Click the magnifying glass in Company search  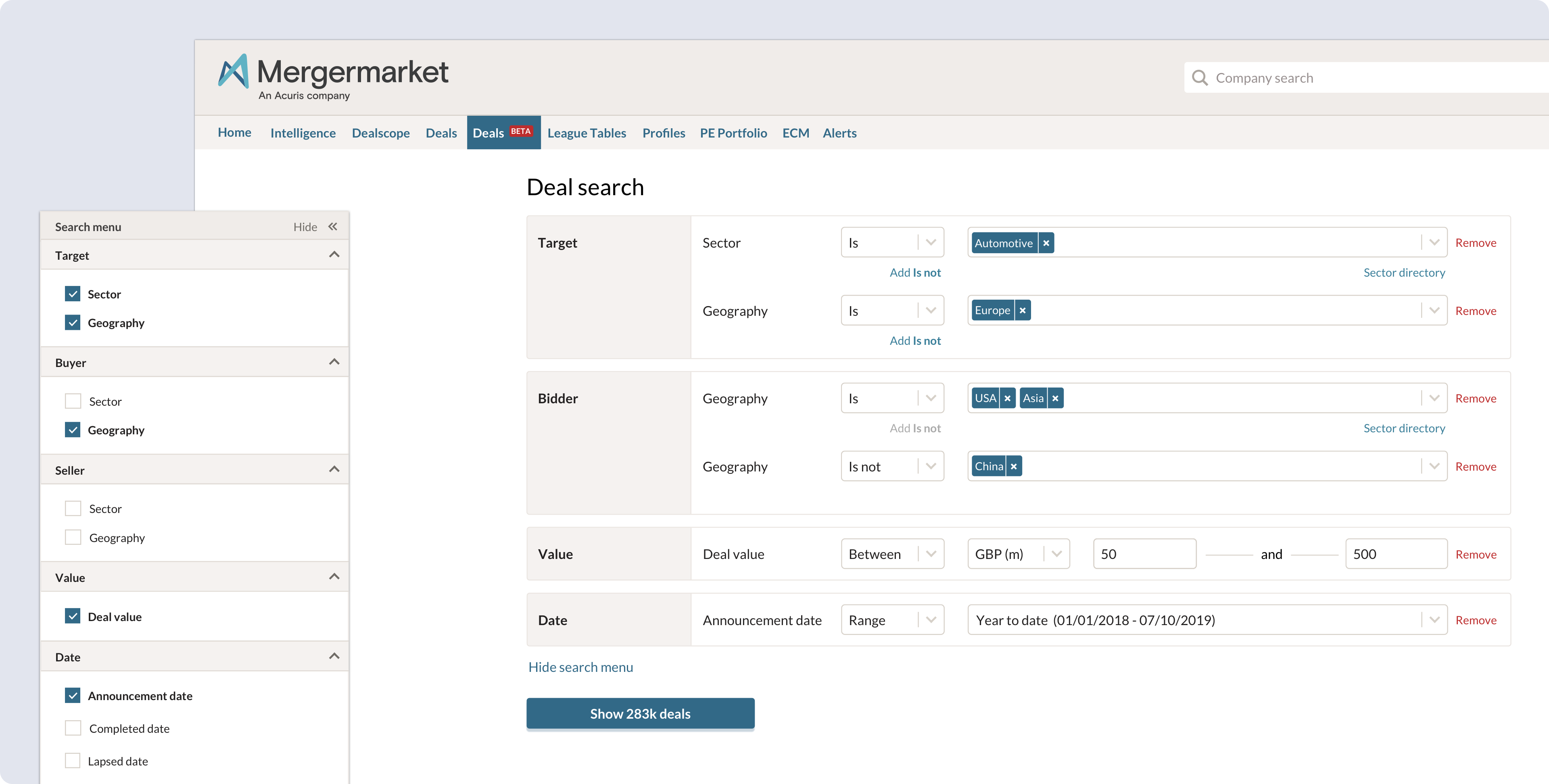tap(1200, 77)
